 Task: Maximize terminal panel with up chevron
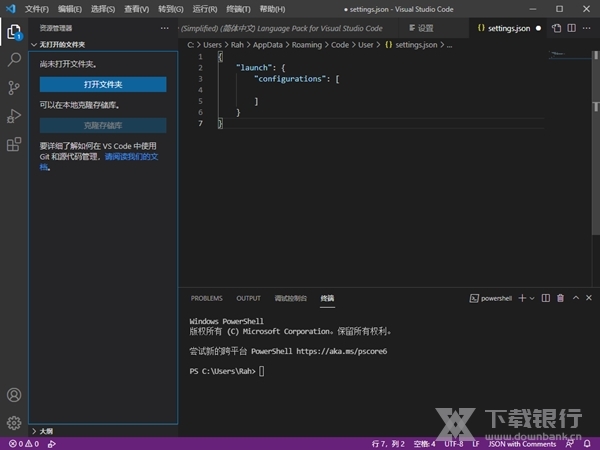coord(576,297)
